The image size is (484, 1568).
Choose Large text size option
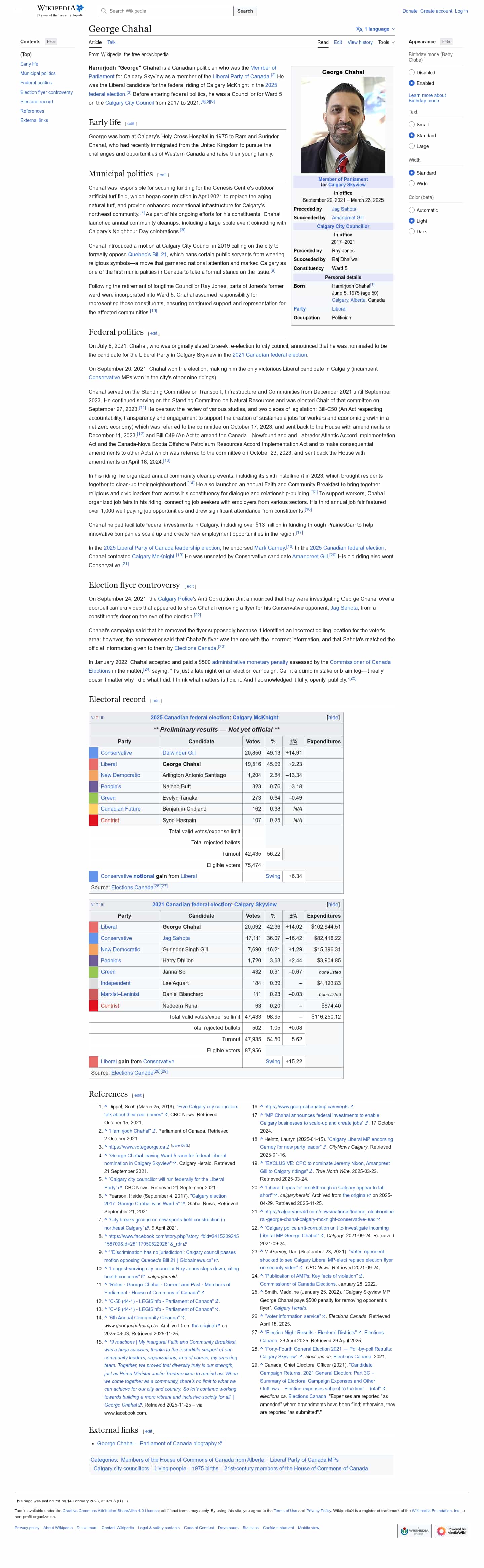tap(412, 146)
